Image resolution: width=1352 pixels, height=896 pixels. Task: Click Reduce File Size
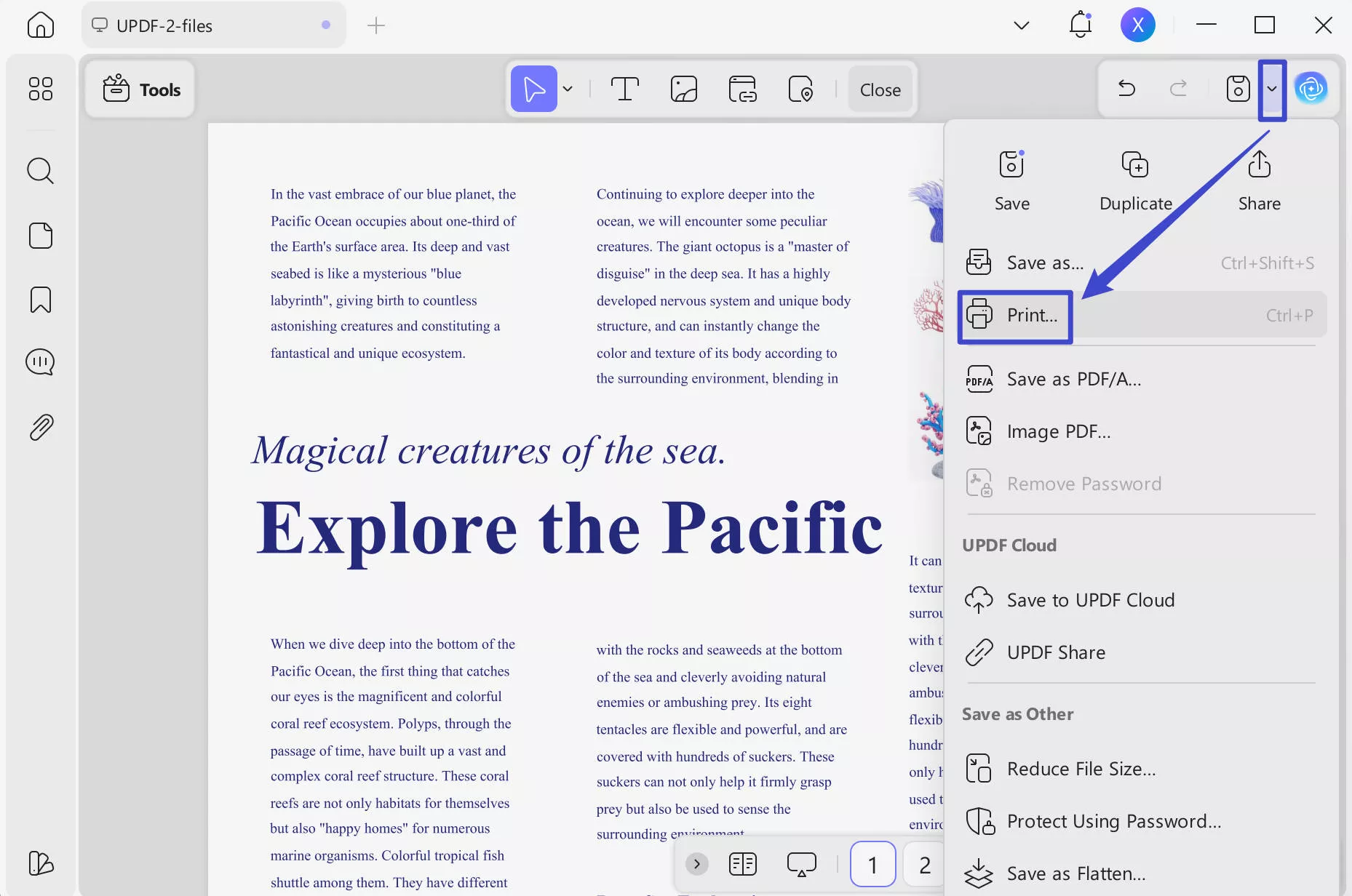pyautogui.click(x=1081, y=768)
